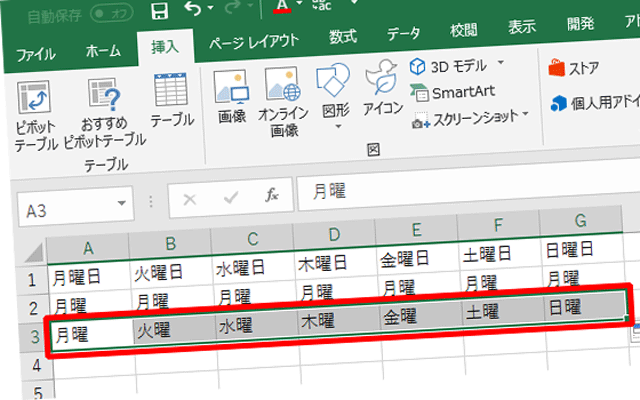The height and width of the screenshot is (400, 640).
Task: Click cell C3 containing 水曜
Action: tap(257, 324)
